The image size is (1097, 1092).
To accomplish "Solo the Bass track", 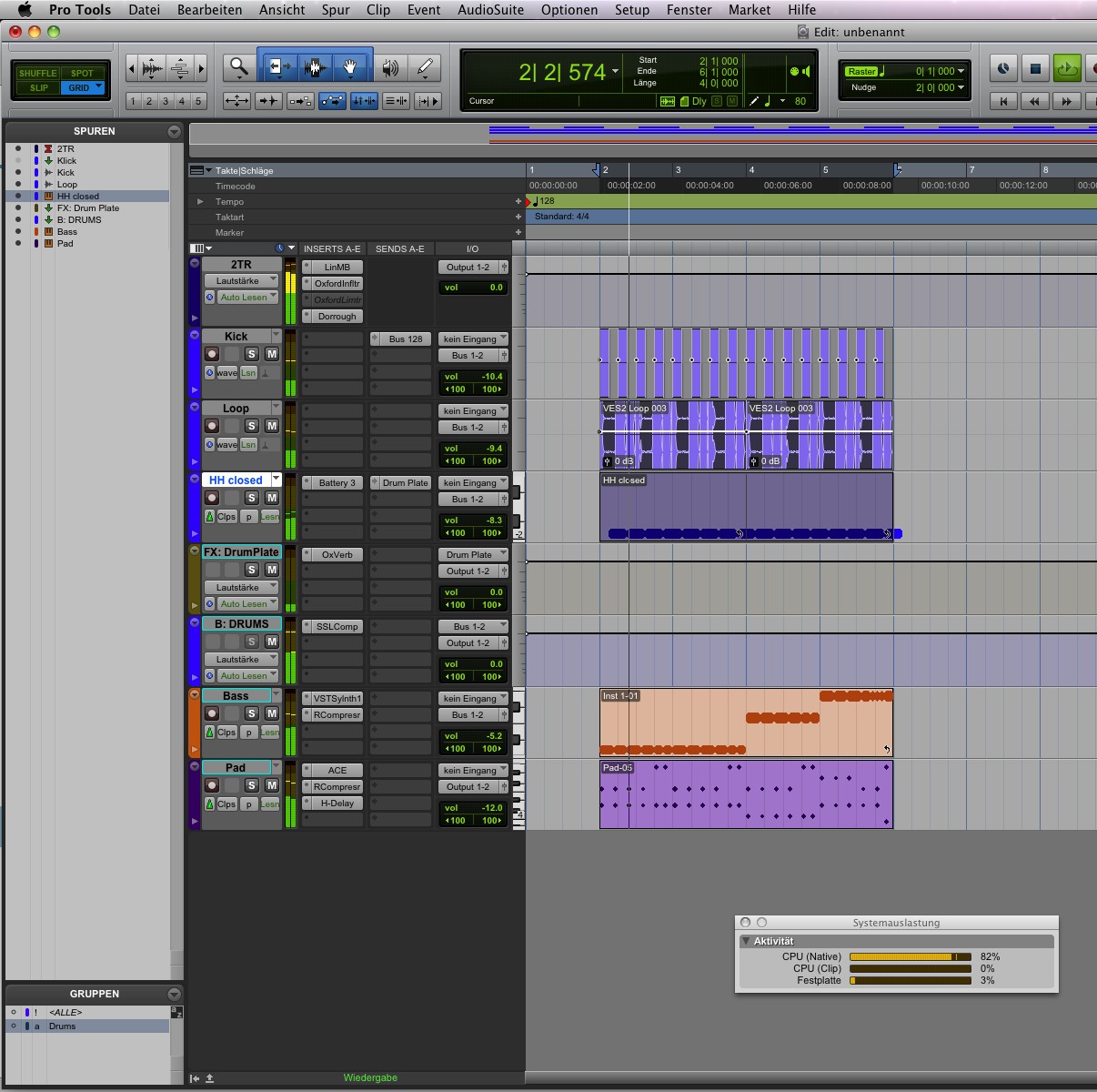I will tap(252, 713).
